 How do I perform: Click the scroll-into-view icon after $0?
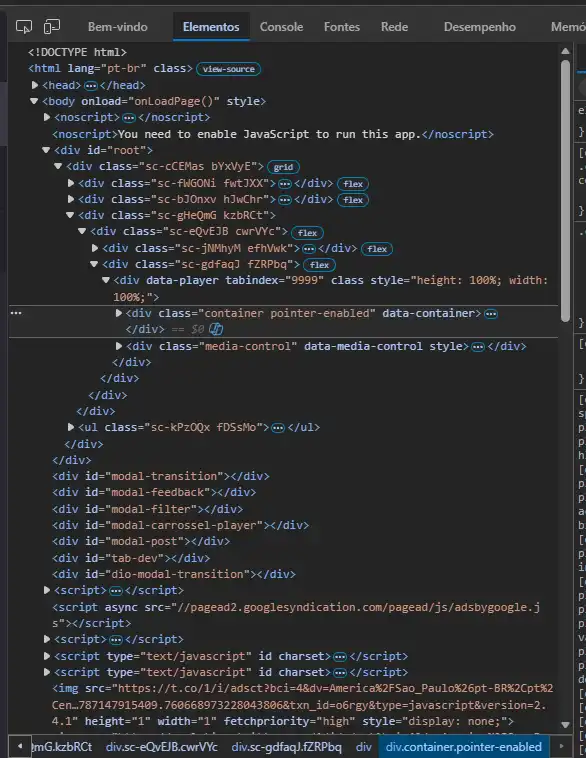tap(216, 330)
